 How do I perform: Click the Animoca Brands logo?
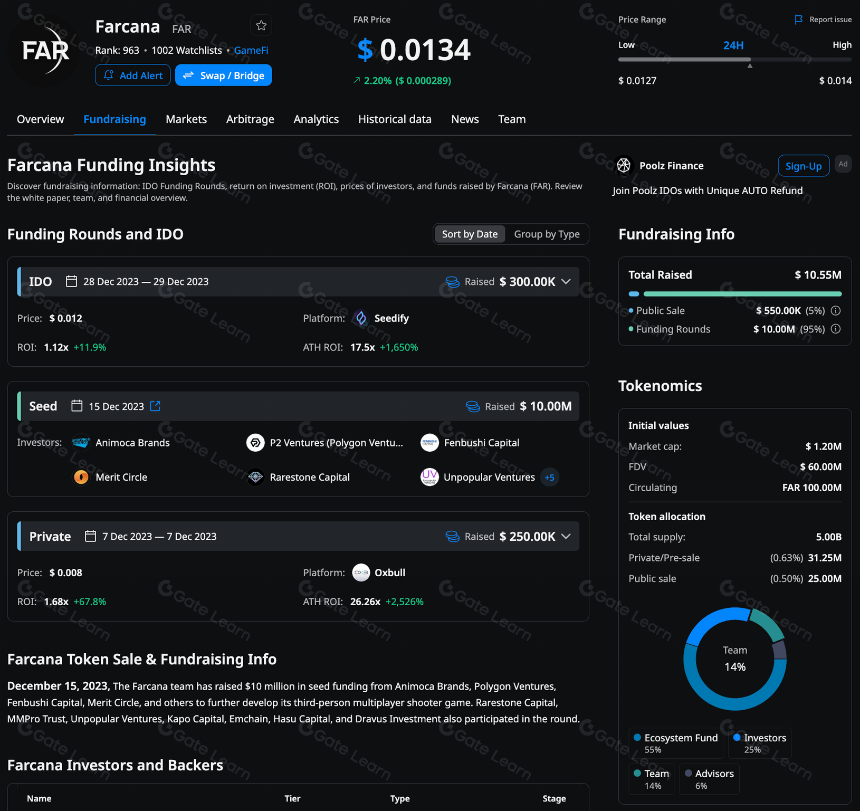click(x=81, y=443)
